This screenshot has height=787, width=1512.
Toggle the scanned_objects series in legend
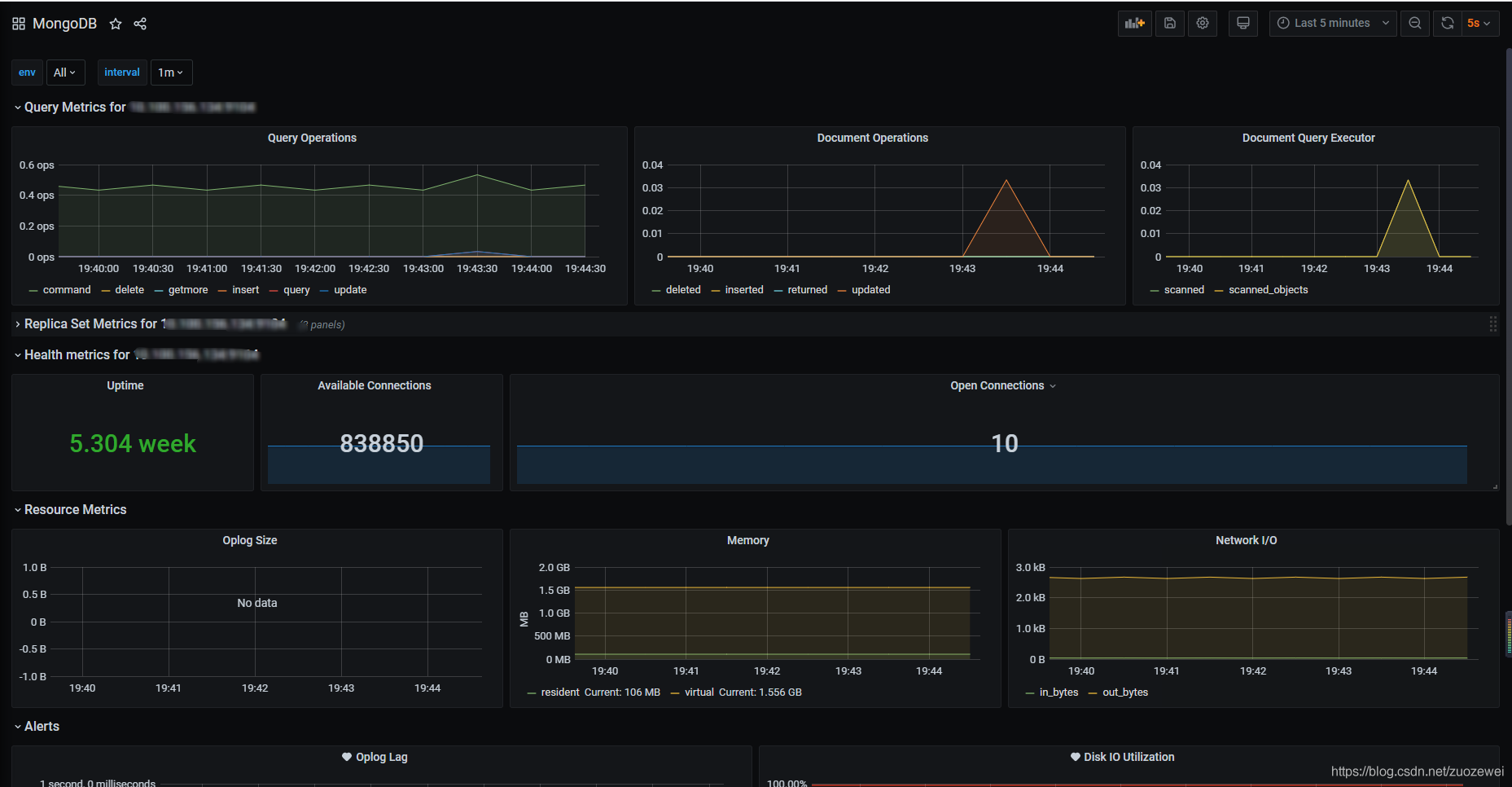pos(1268,290)
